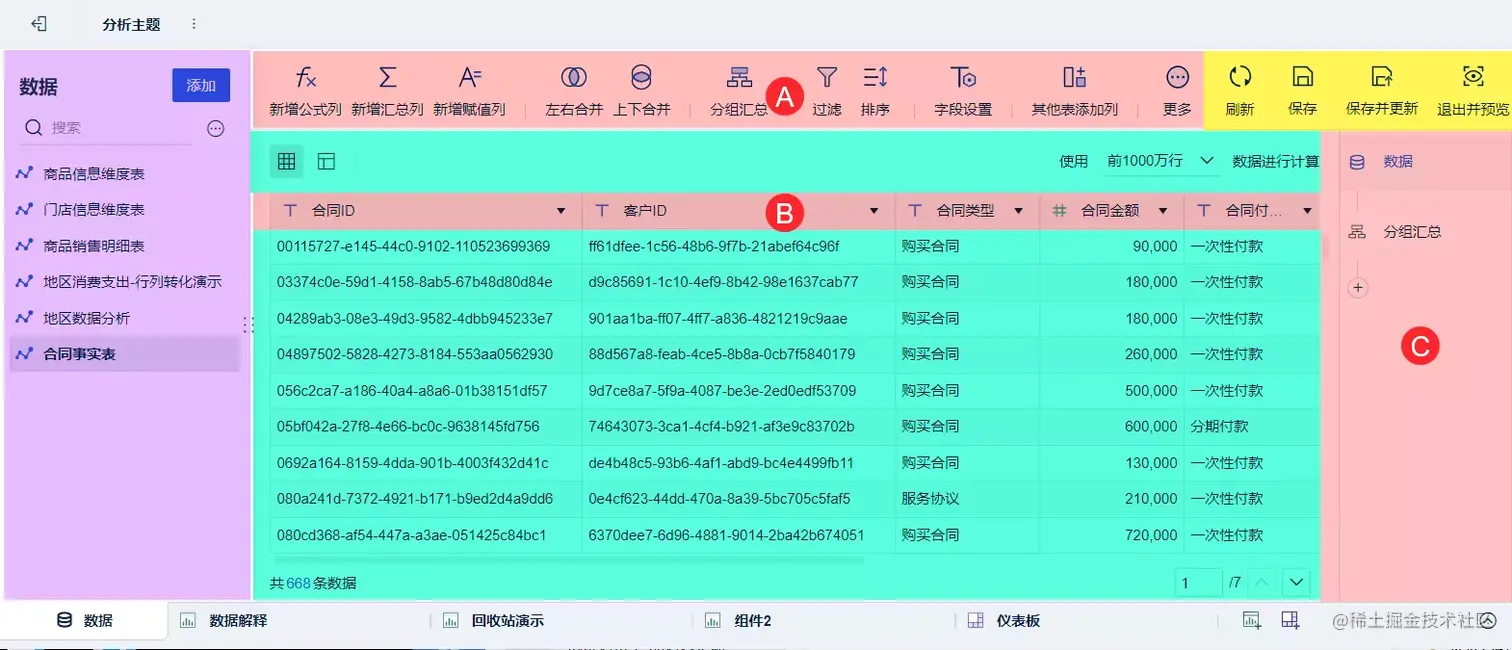
Task: Click 退出并预览 icon
Action: [1472, 77]
